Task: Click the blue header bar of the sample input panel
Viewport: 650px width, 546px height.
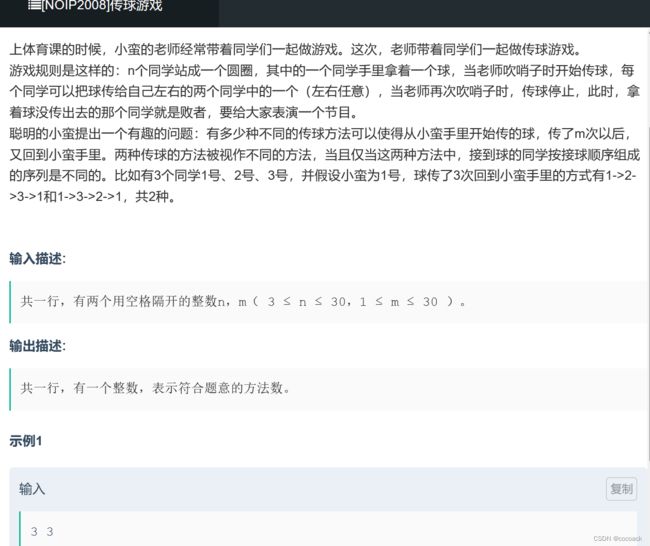Action: (x=327, y=489)
